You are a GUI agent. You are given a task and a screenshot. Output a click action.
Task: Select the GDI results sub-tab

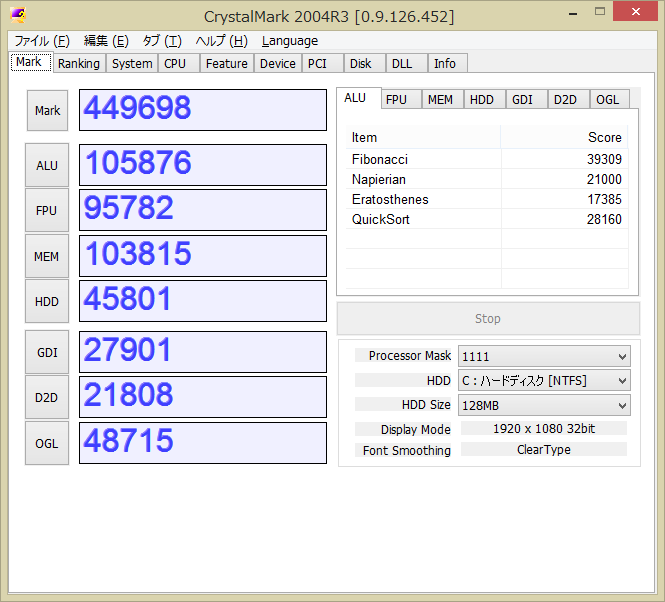(x=527, y=100)
